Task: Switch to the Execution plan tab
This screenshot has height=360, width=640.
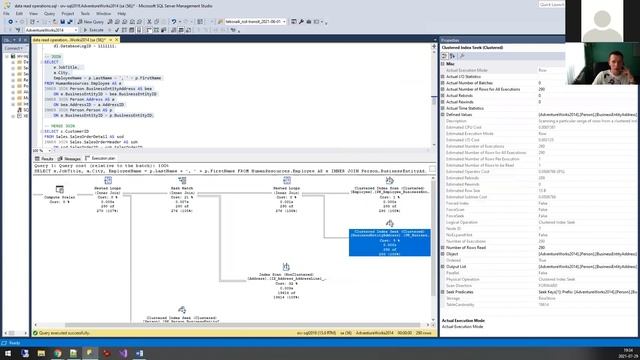Action: pyautogui.click(x=100, y=158)
